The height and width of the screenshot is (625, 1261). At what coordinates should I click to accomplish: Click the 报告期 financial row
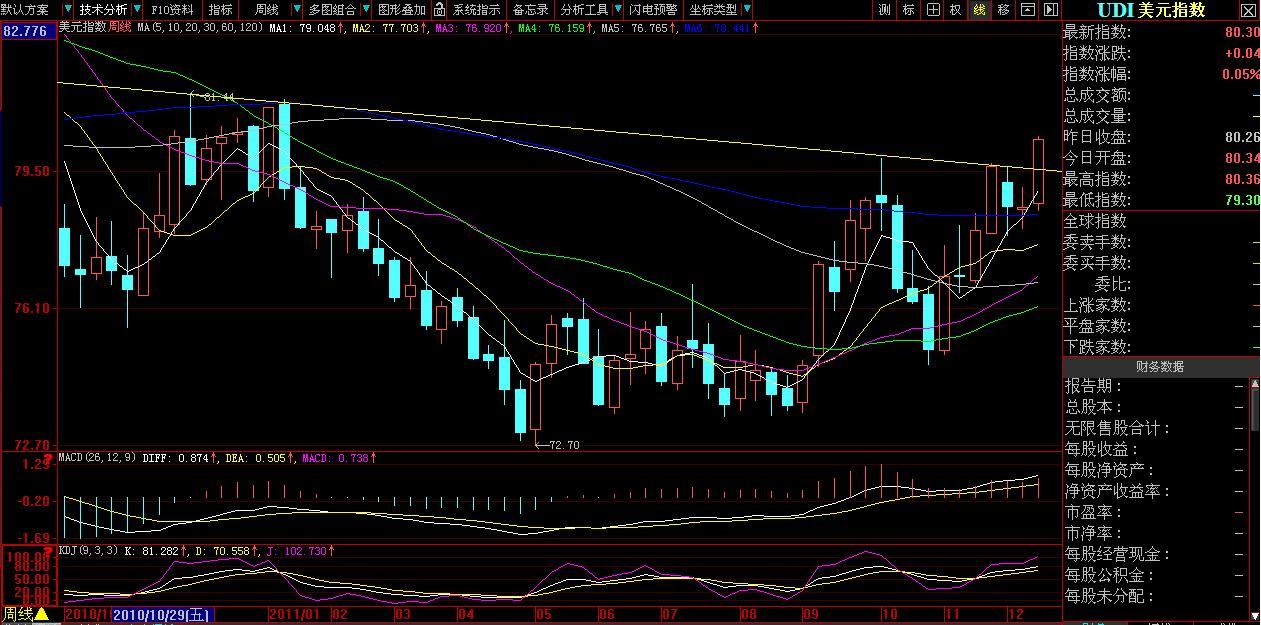click(x=1155, y=386)
